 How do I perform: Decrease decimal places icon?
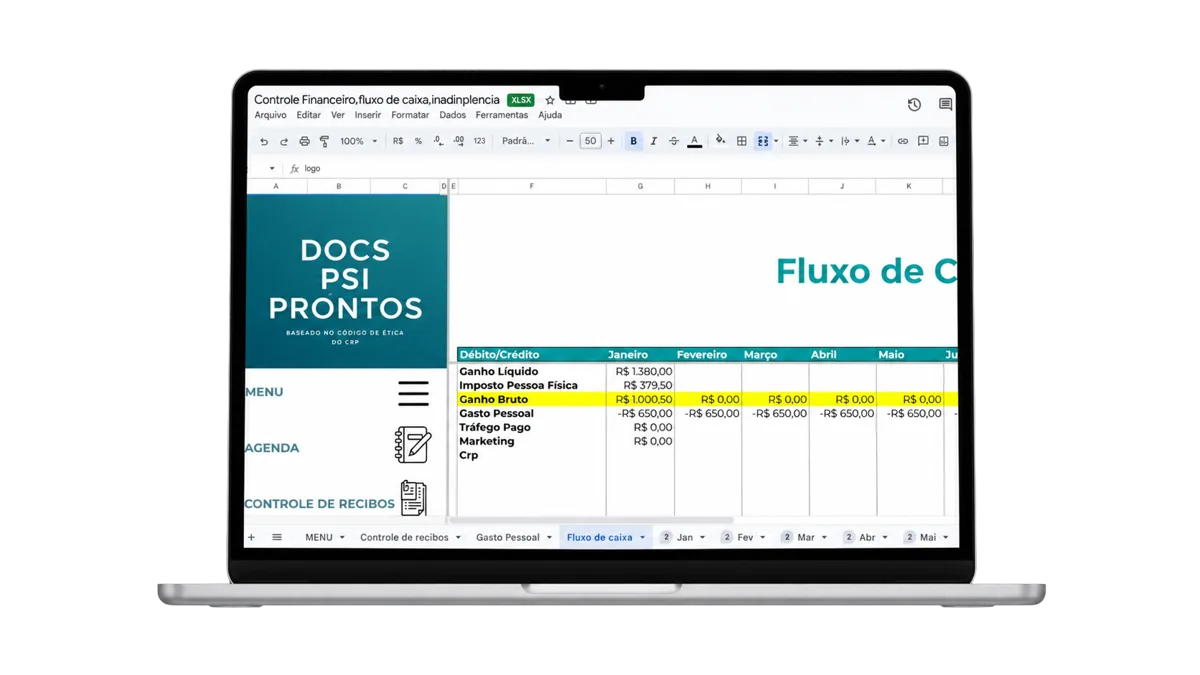[x=438, y=142]
